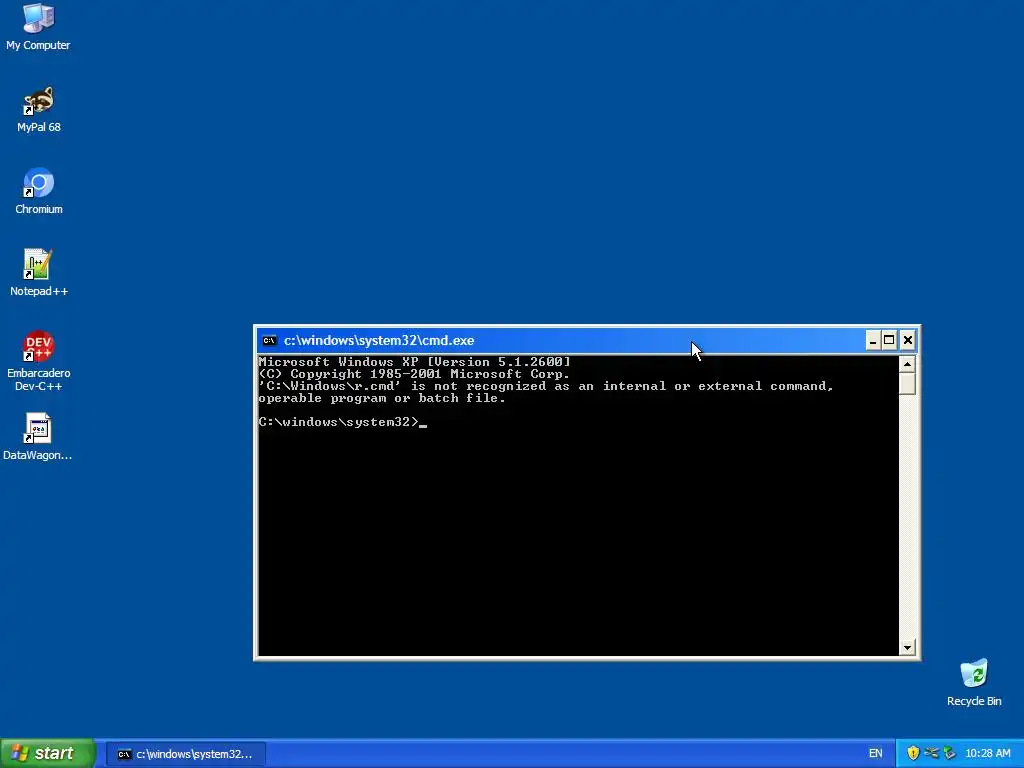Open Embarcadero Dev-C++ shortcut

39,361
